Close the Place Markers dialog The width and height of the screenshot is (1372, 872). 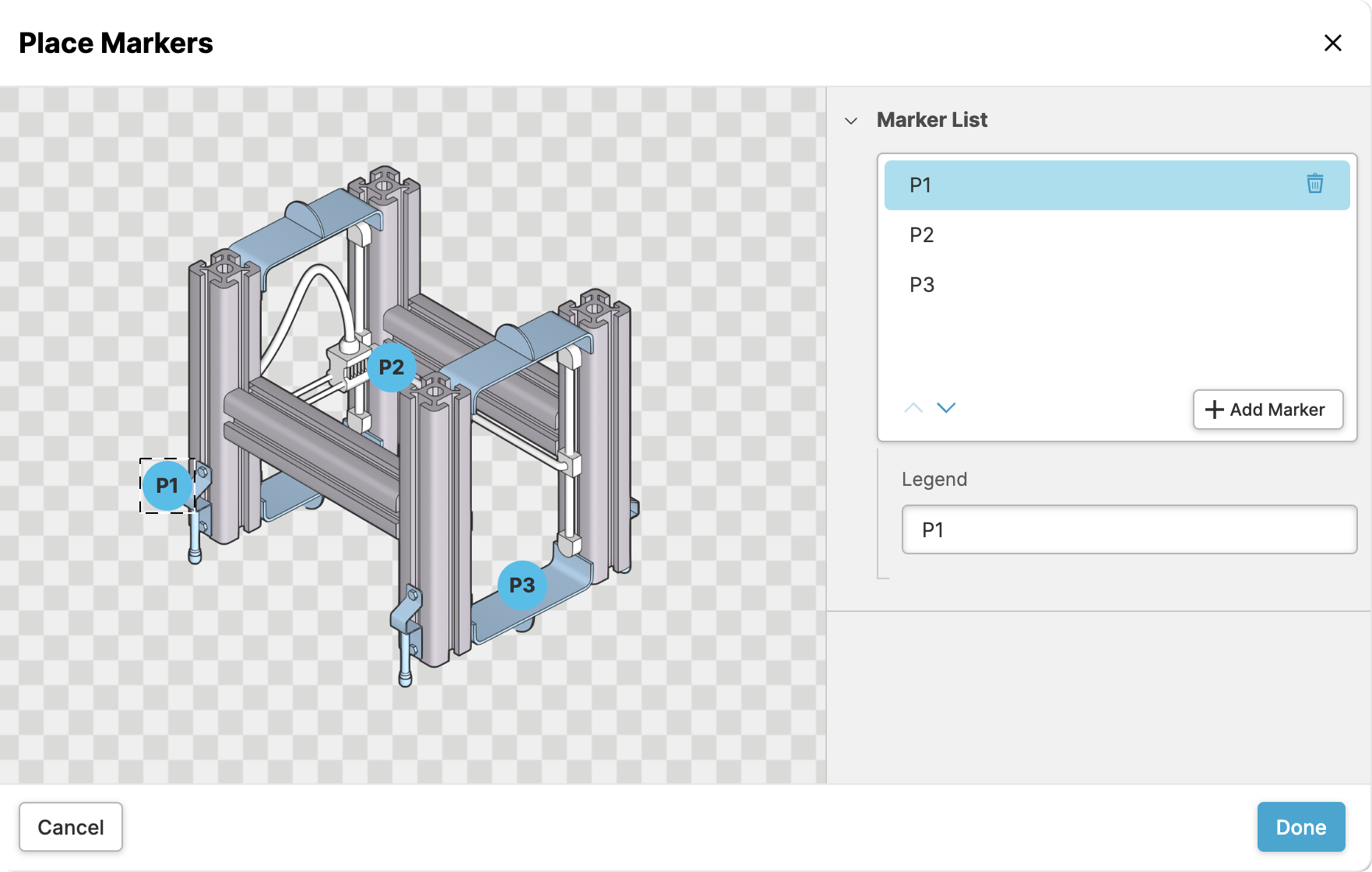(1332, 43)
